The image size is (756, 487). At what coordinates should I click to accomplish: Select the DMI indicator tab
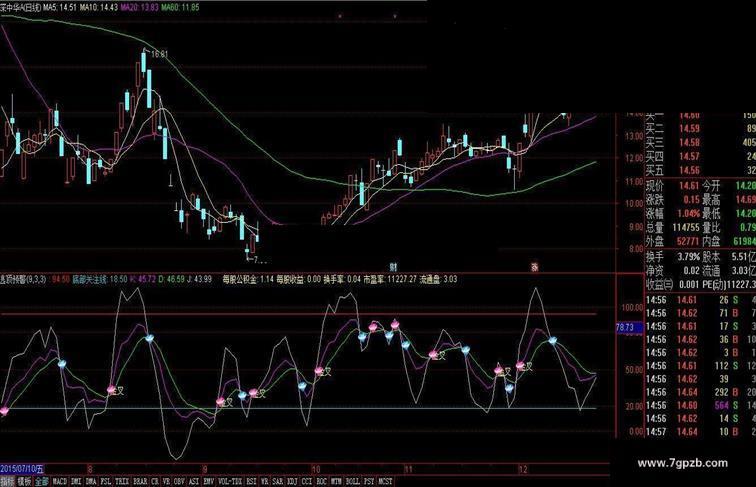tap(76, 481)
